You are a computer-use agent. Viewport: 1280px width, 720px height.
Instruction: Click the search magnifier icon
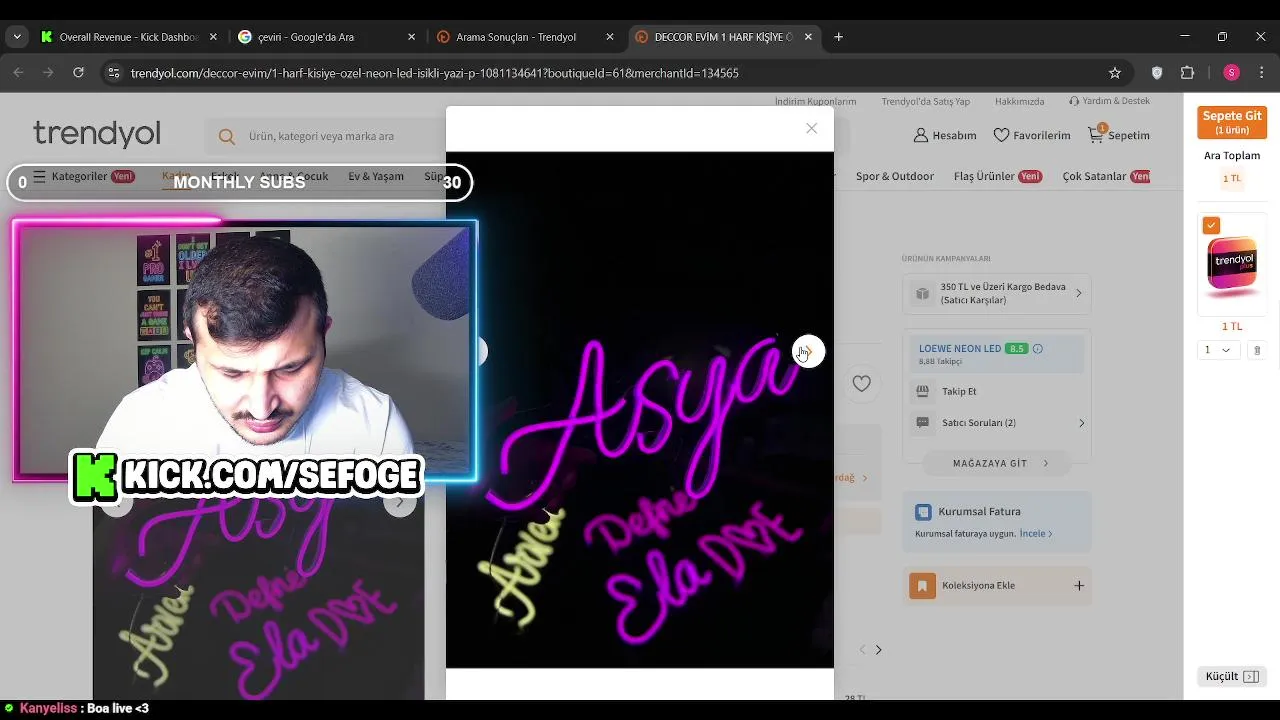pyautogui.click(x=227, y=136)
